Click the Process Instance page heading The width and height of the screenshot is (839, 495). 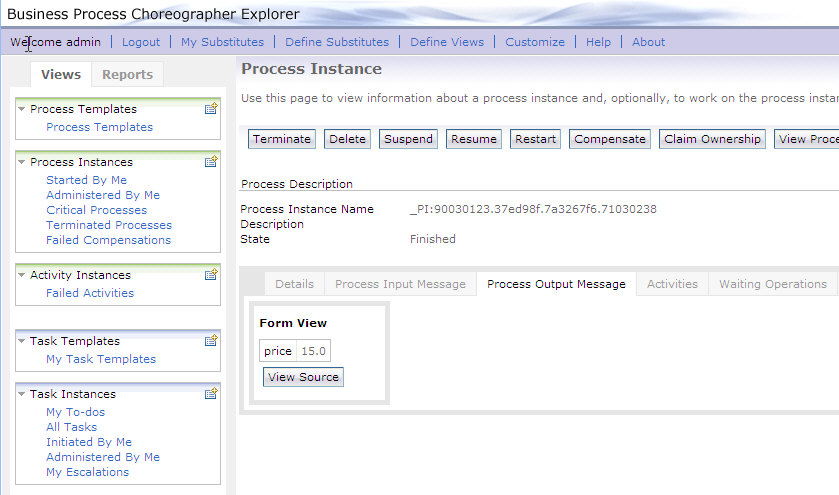[311, 69]
